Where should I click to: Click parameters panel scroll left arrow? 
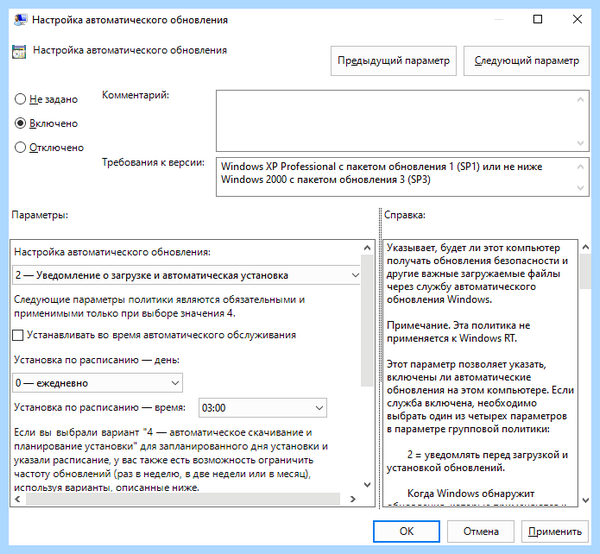pyautogui.click(x=18, y=499)
